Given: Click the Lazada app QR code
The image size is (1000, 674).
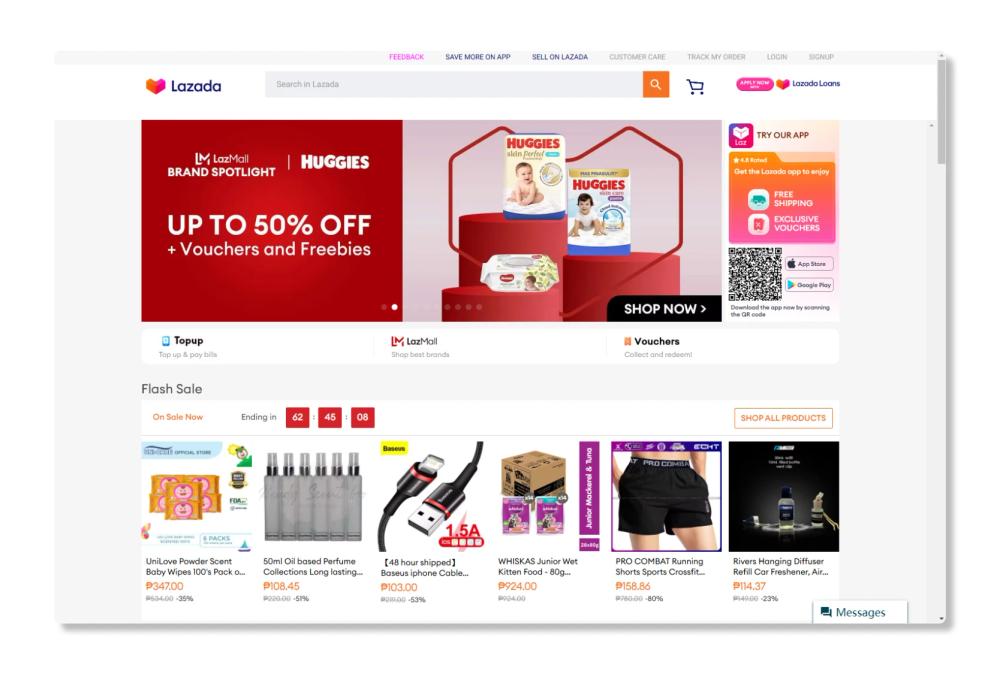Looking at the screenshot, I should tap(755, 274).
